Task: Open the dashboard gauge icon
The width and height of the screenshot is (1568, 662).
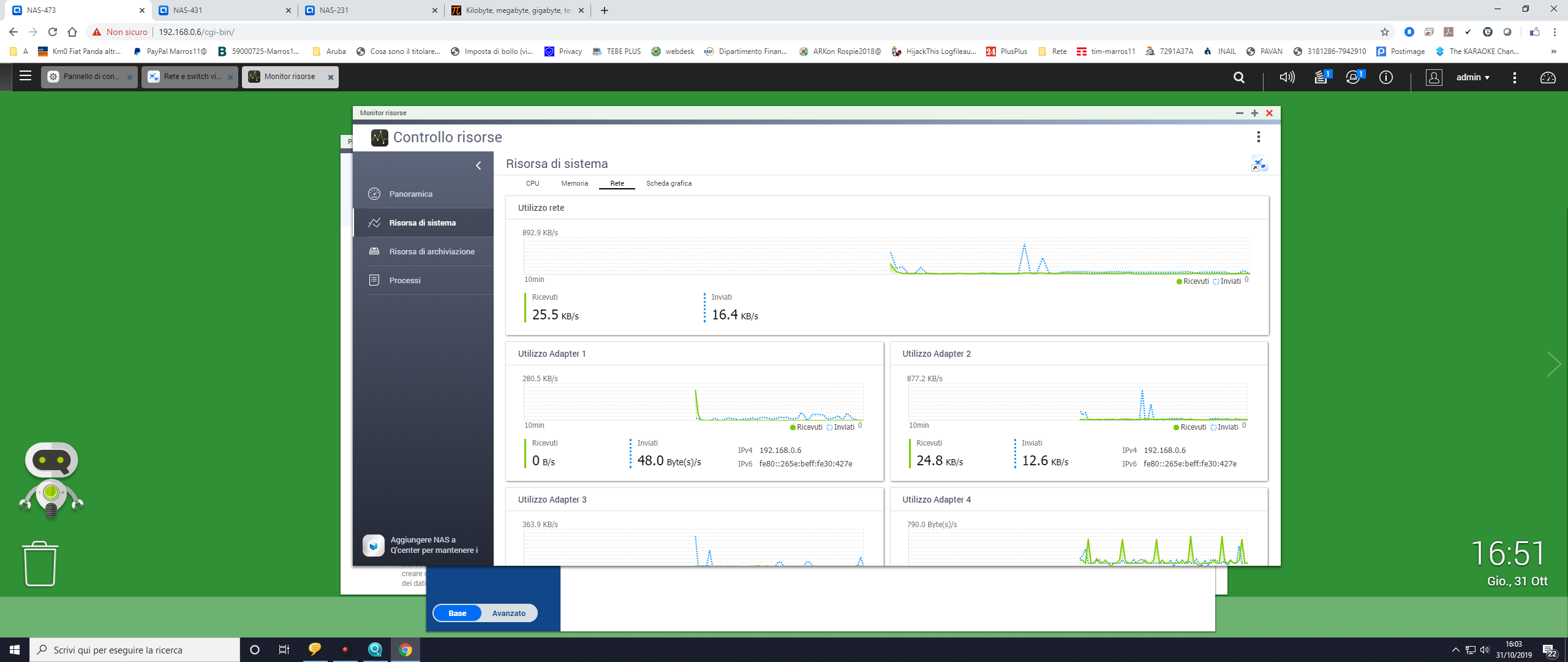Action: pos(1547,77)
